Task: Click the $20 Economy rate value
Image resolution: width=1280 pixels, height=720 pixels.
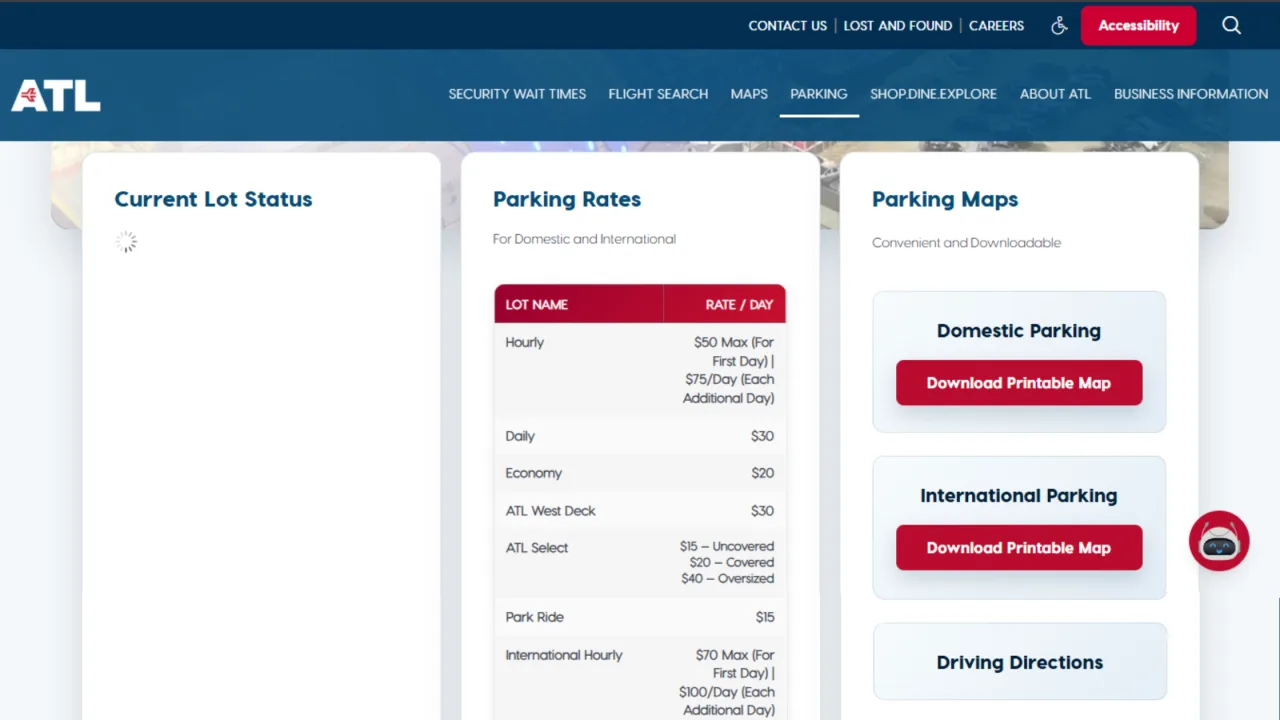Action: pyautogui.click(x=762, y=473)
